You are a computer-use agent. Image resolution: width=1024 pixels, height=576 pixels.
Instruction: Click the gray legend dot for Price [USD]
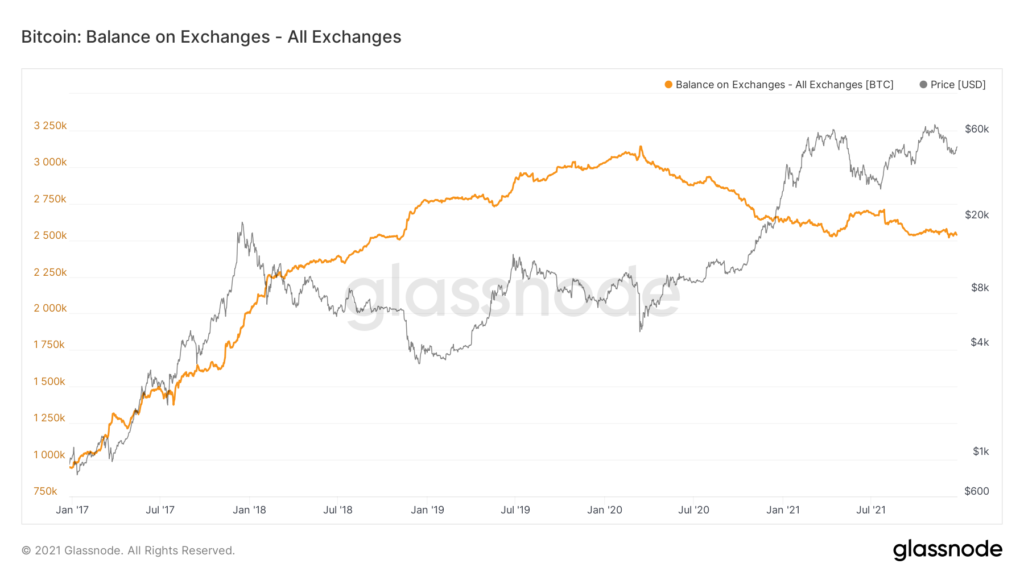click(x=923, y=85)
